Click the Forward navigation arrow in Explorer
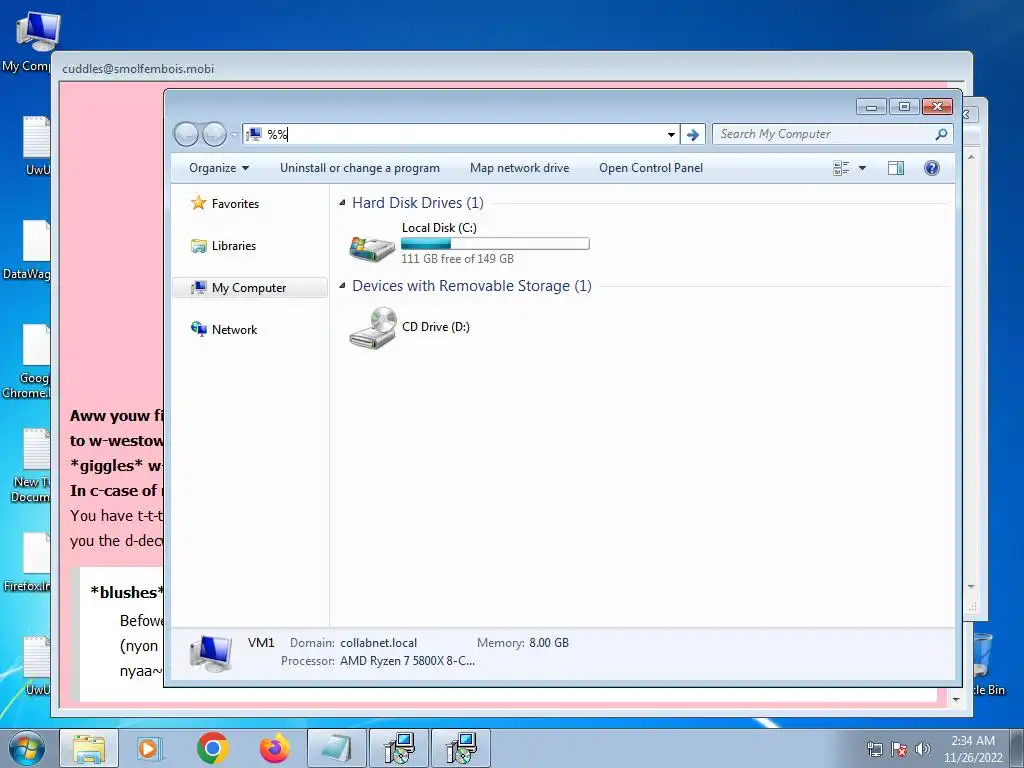Screen dimensions: 1024x768 214,135
